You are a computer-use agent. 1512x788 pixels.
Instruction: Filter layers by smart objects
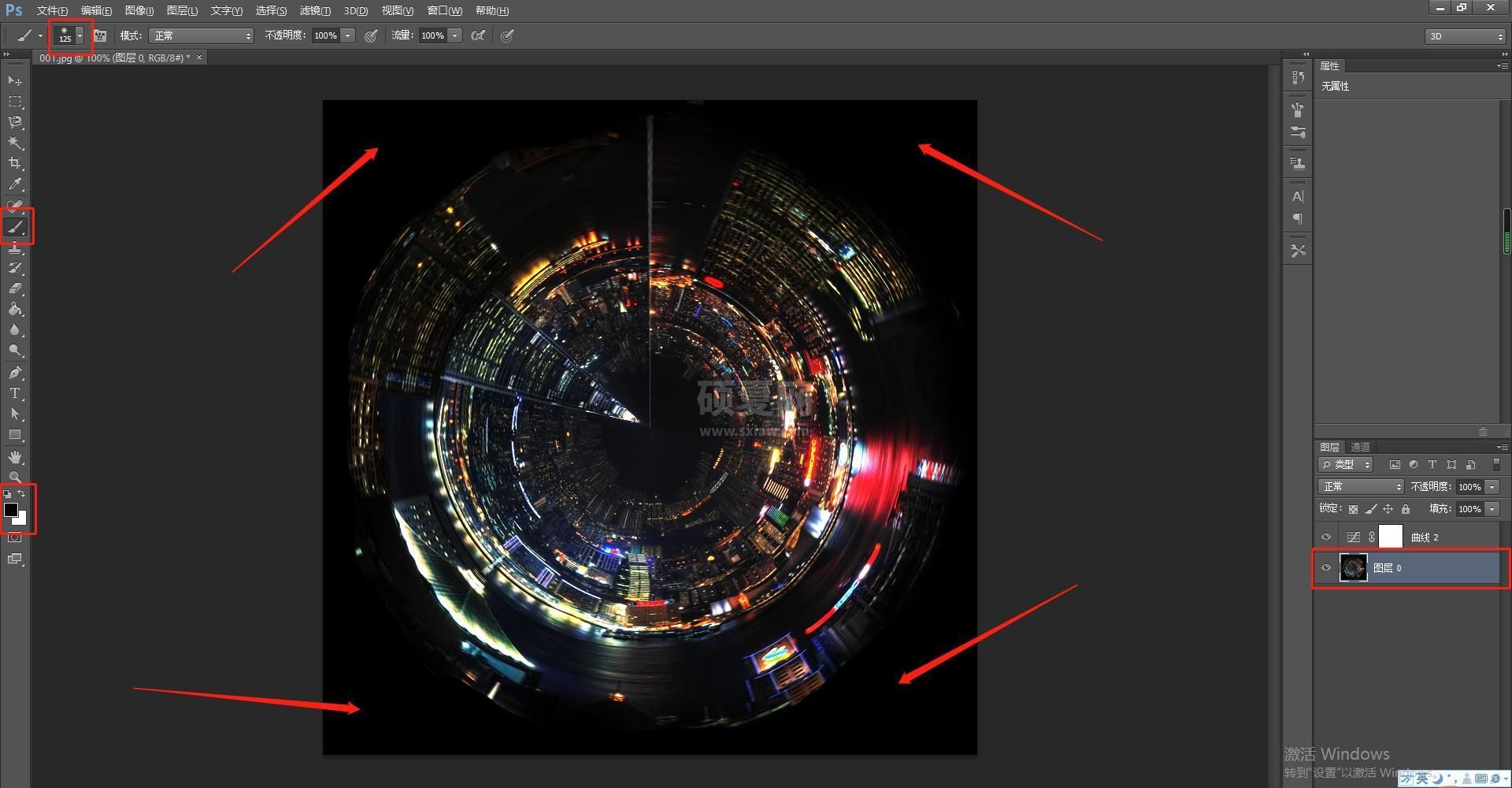[x=1470, y=465]
